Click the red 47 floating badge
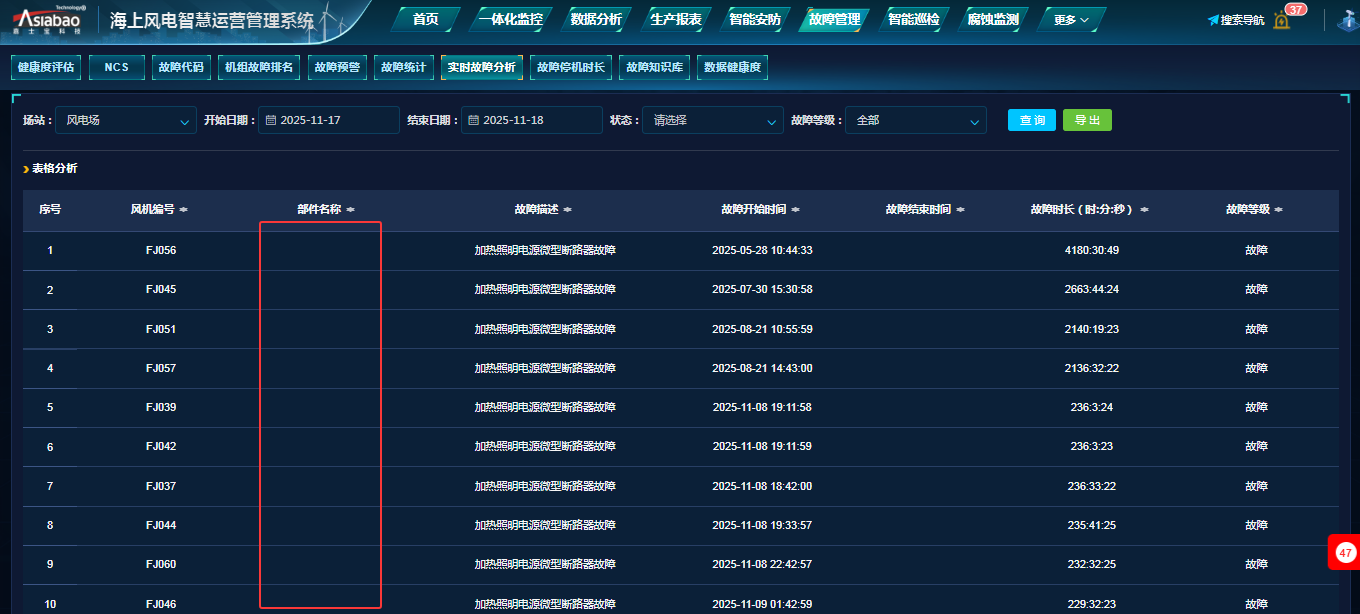1360x614 pixels. click(x=1345, y=552)
